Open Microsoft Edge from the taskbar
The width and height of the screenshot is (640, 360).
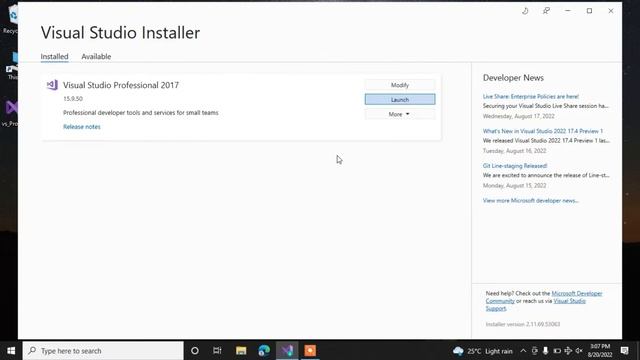[x=264, y=351]
